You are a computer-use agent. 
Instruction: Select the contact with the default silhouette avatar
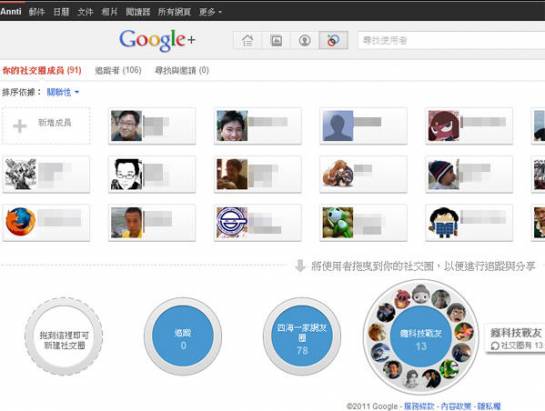click(363, 126)
